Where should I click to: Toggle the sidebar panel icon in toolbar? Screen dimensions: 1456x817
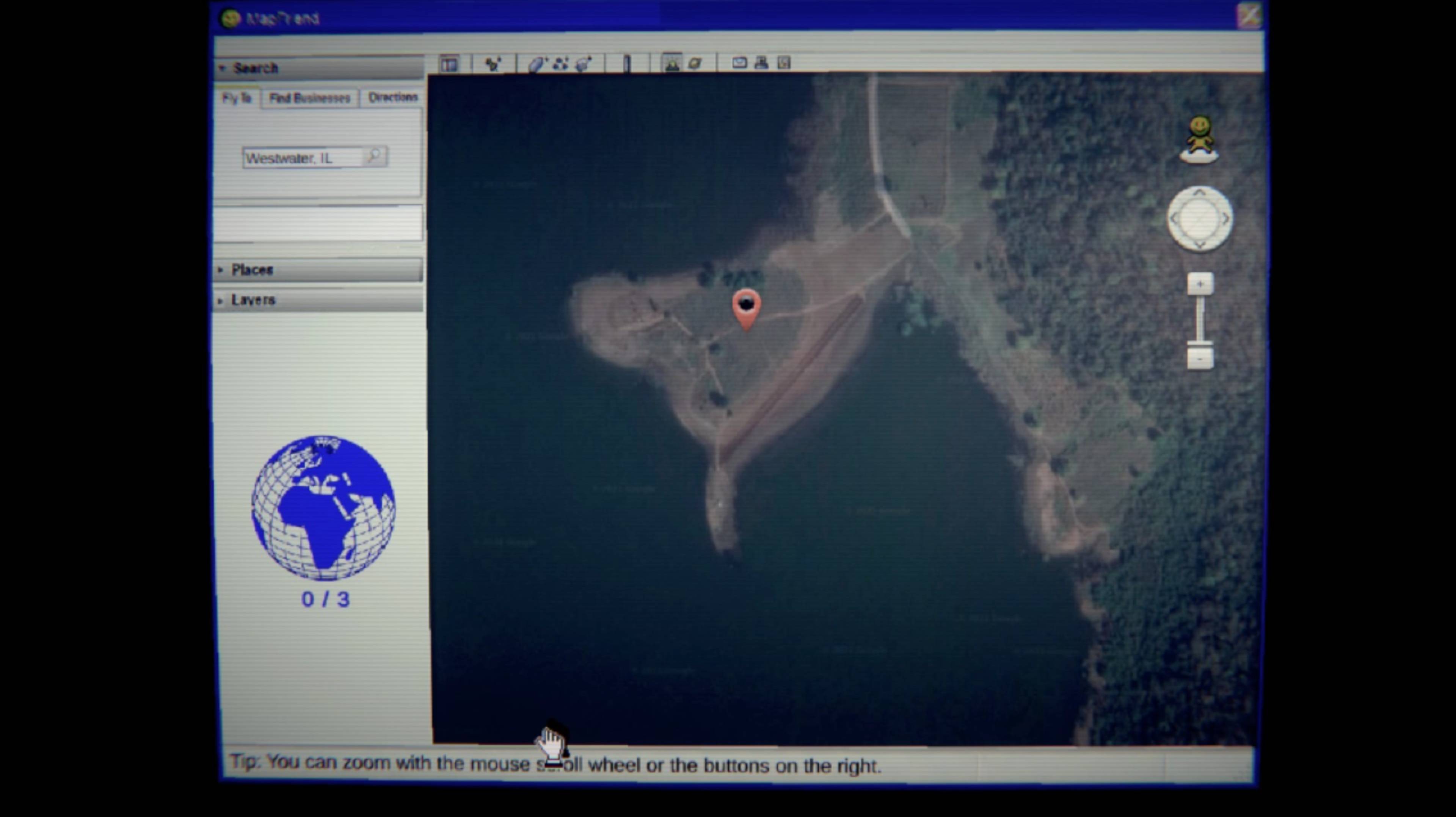point(449,64)
